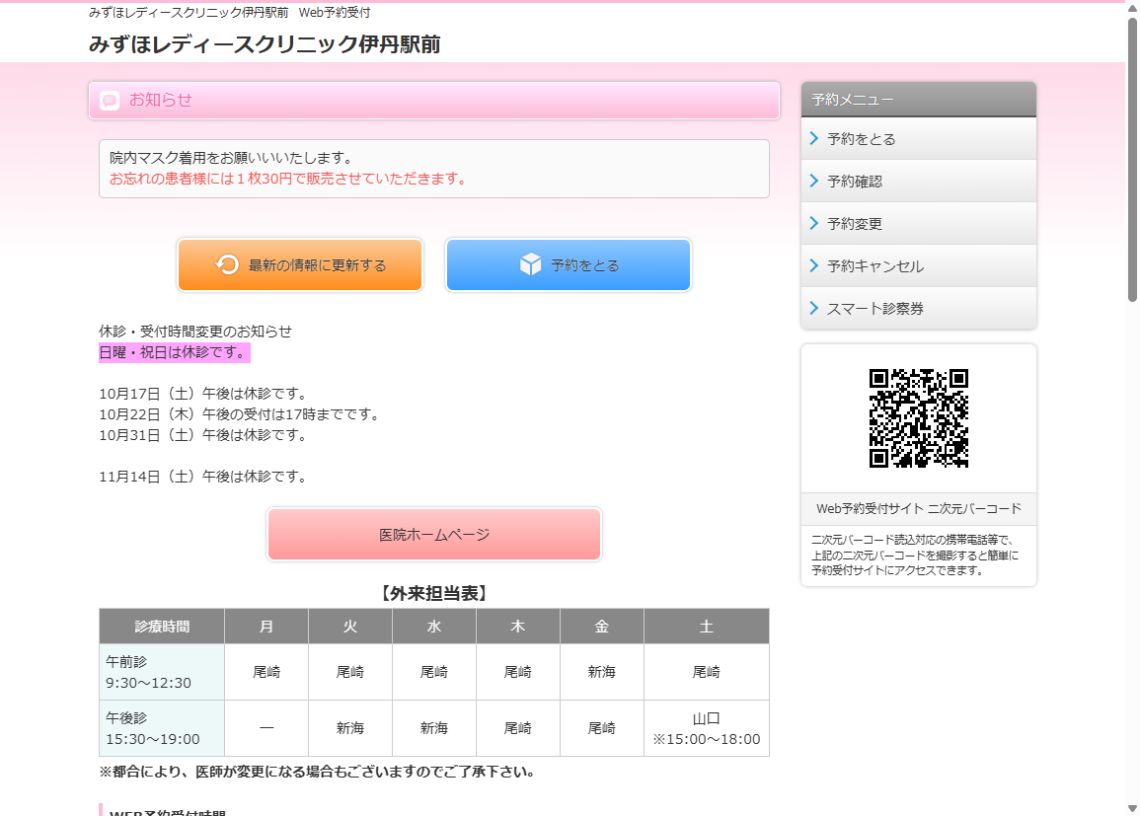Click the 院内マスク着用 notice line
The height and width of the screenshot is (816, 1140).
231,158
